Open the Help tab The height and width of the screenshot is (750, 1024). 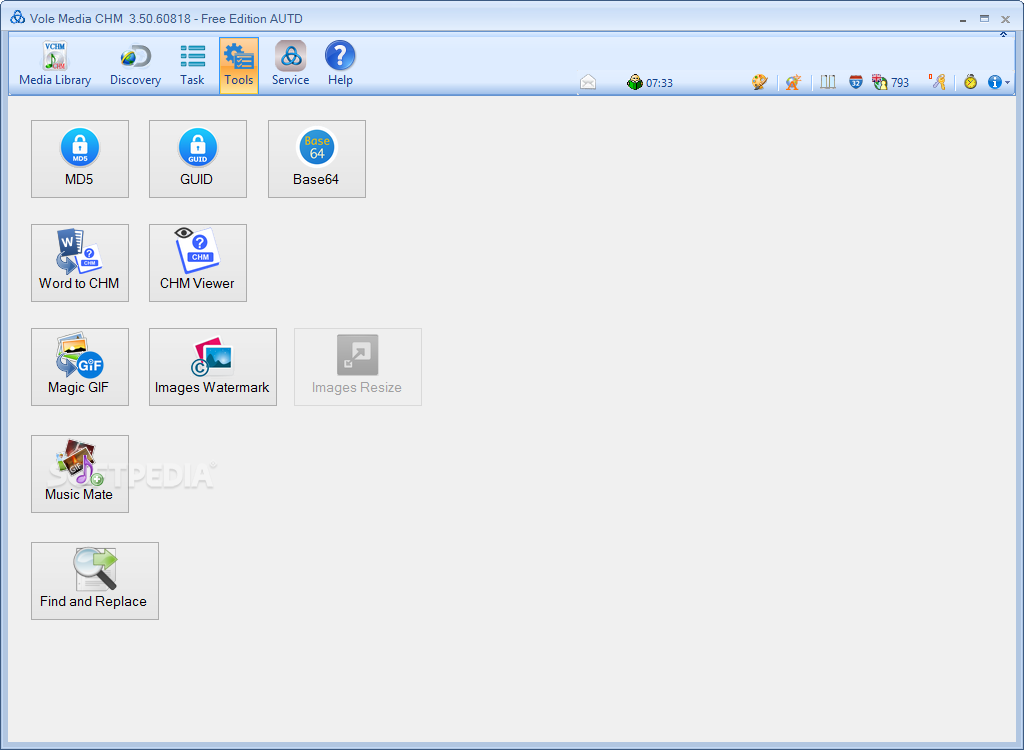[340, 65]
